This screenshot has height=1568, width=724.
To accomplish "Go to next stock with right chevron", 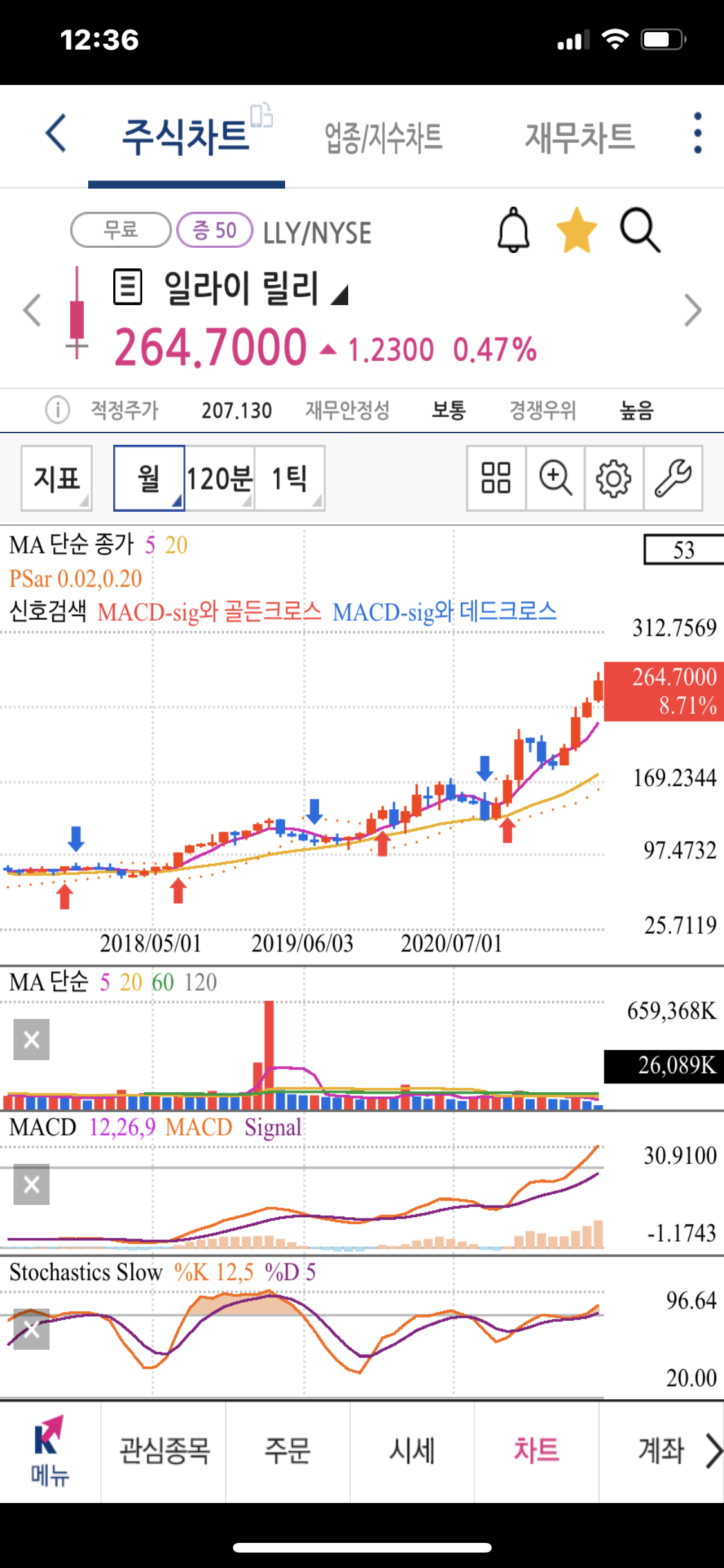I will pyautogui.click(x=692, y=310).
